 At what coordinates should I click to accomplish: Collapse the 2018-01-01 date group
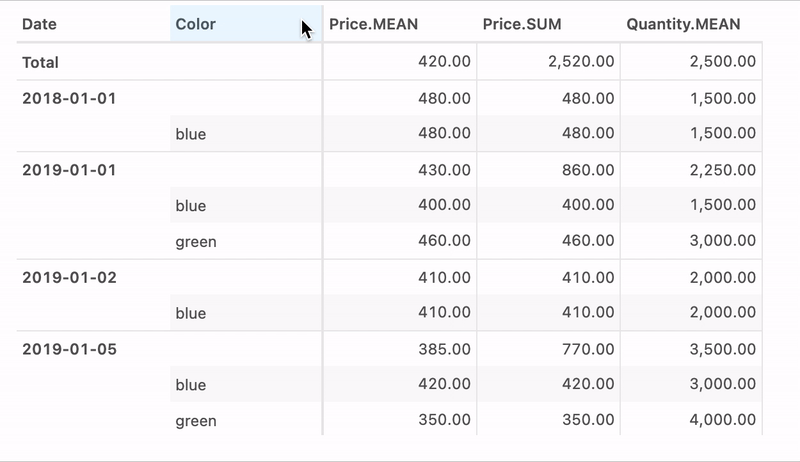point(69,98)
